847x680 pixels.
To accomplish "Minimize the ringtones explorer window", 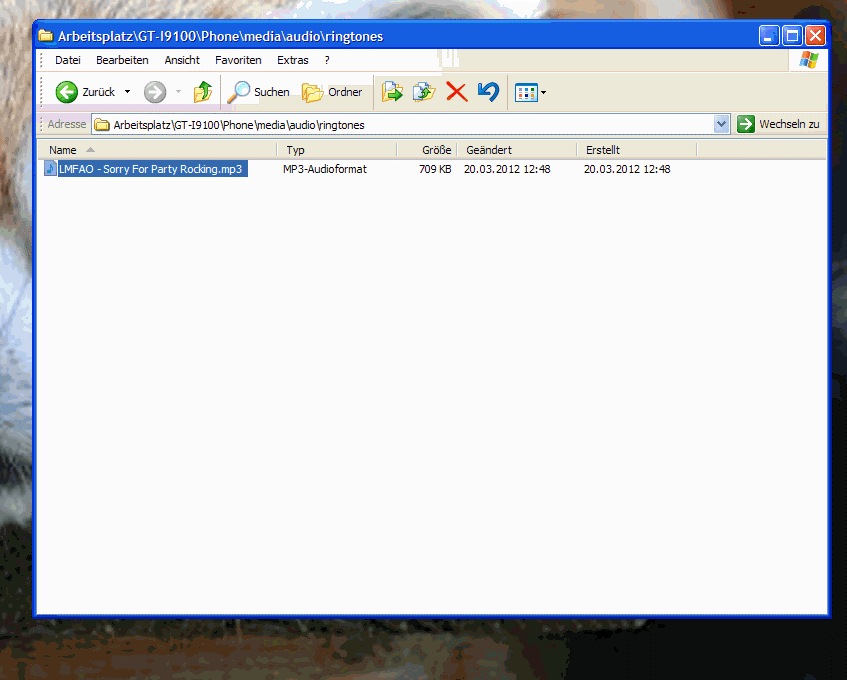I will click(769, 36).
